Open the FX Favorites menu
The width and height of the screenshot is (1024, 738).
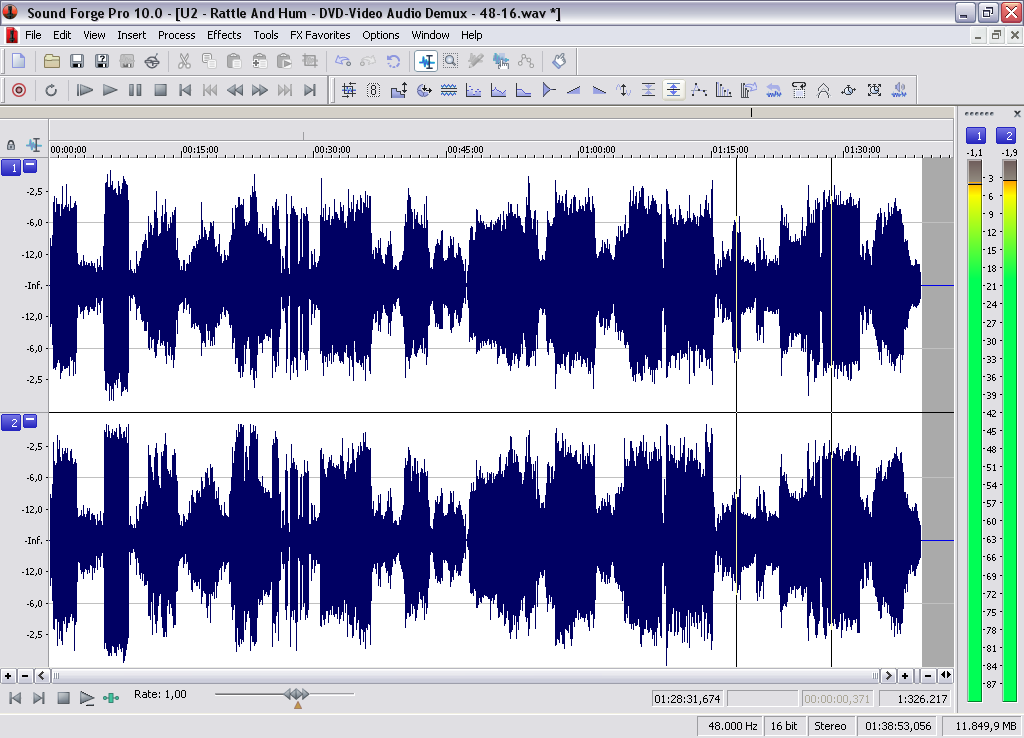tap(320, 35)
